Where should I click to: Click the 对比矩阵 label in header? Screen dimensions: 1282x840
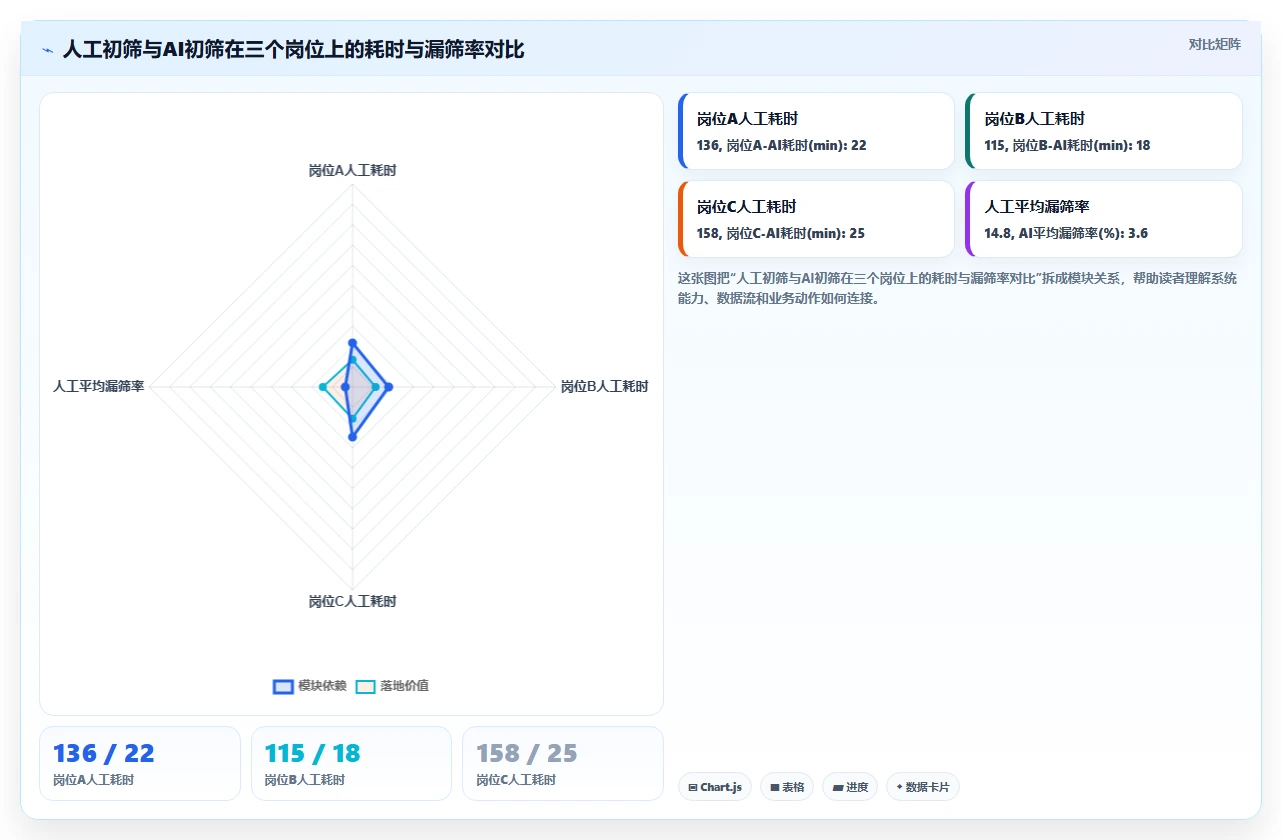tap(1214, 44)
